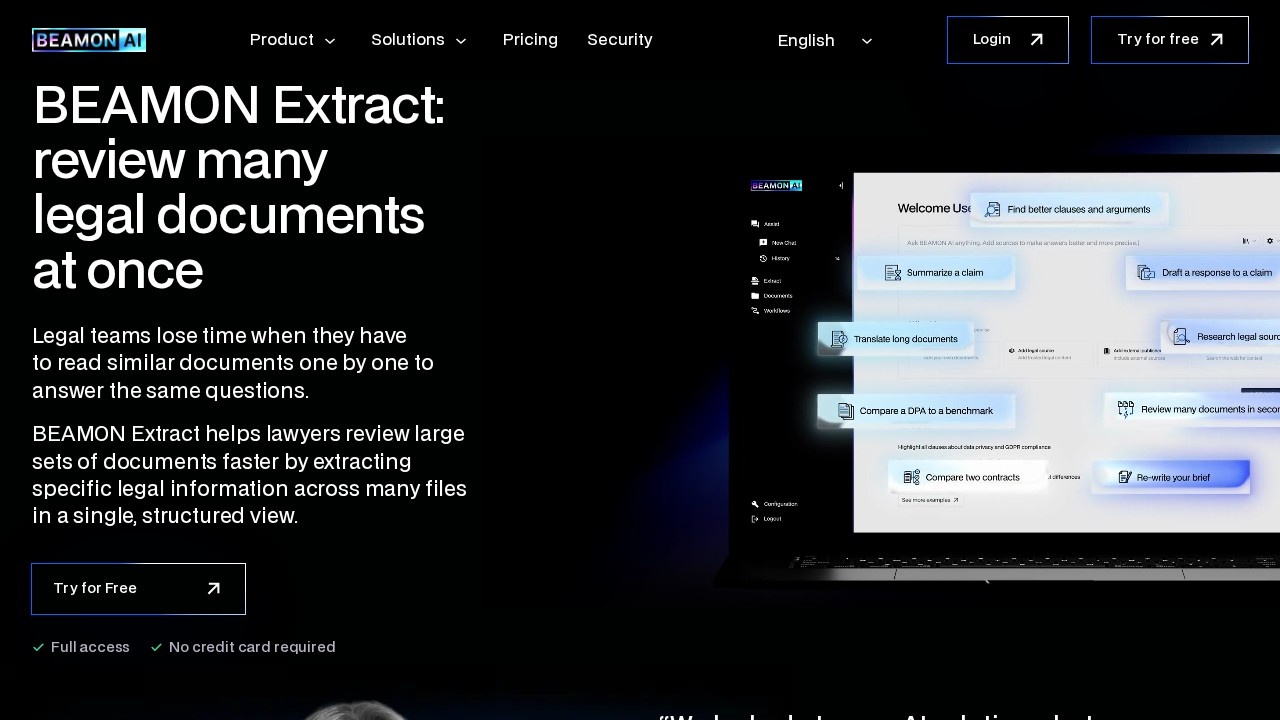The width and height of the screenshot is (1280, 720).
Task: Click the Compare two contracts icon
Action: click(x=912, y=478)
